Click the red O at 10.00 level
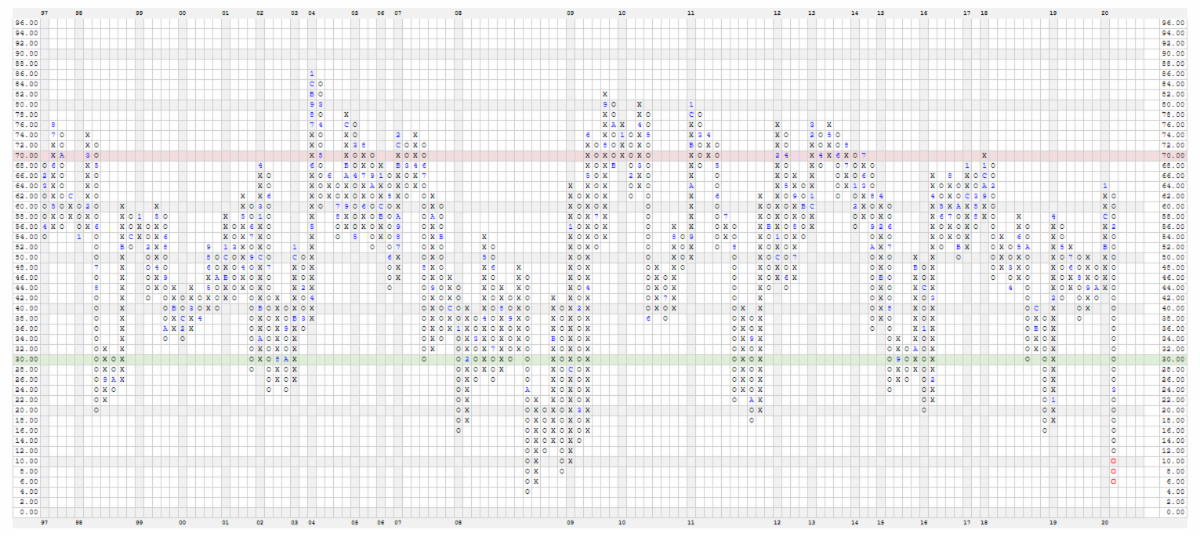 (1113, 461)
